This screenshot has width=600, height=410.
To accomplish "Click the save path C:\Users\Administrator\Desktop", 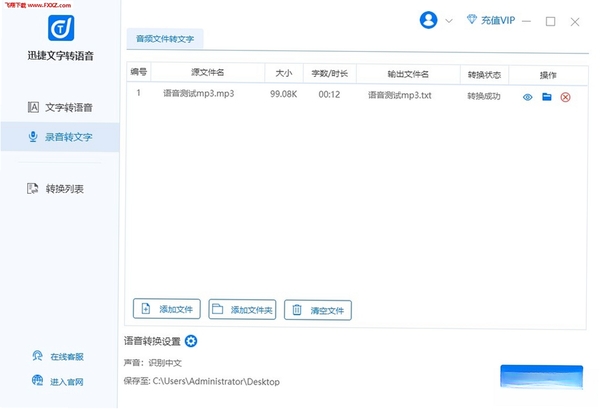I will click(x=216, y=382).
